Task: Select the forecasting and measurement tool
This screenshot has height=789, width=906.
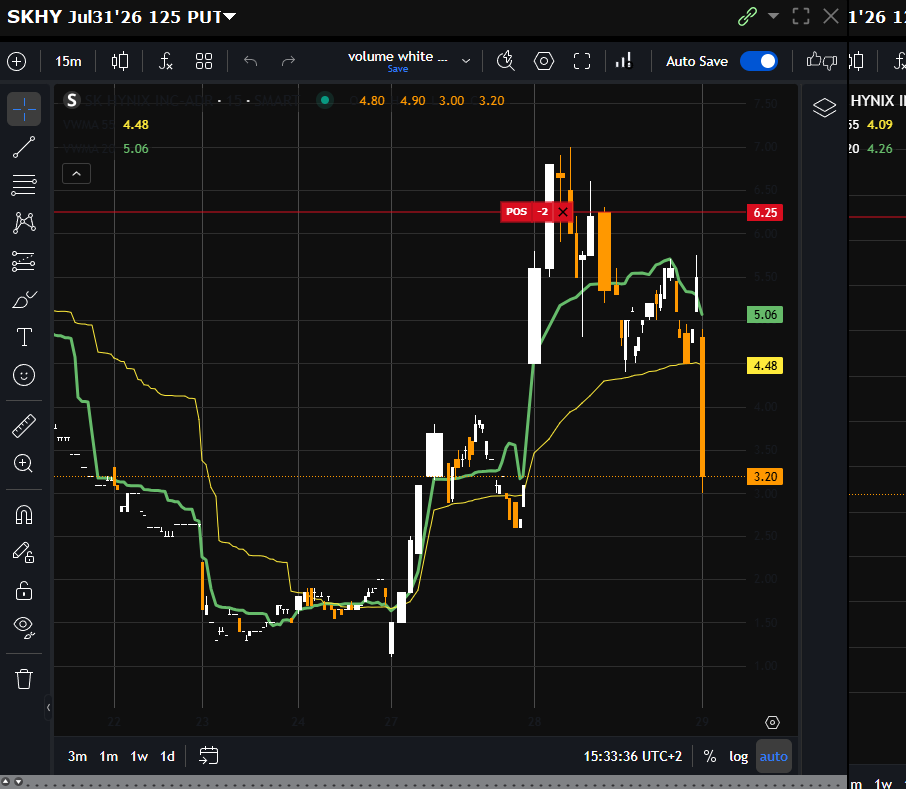Action: [24, 262]
